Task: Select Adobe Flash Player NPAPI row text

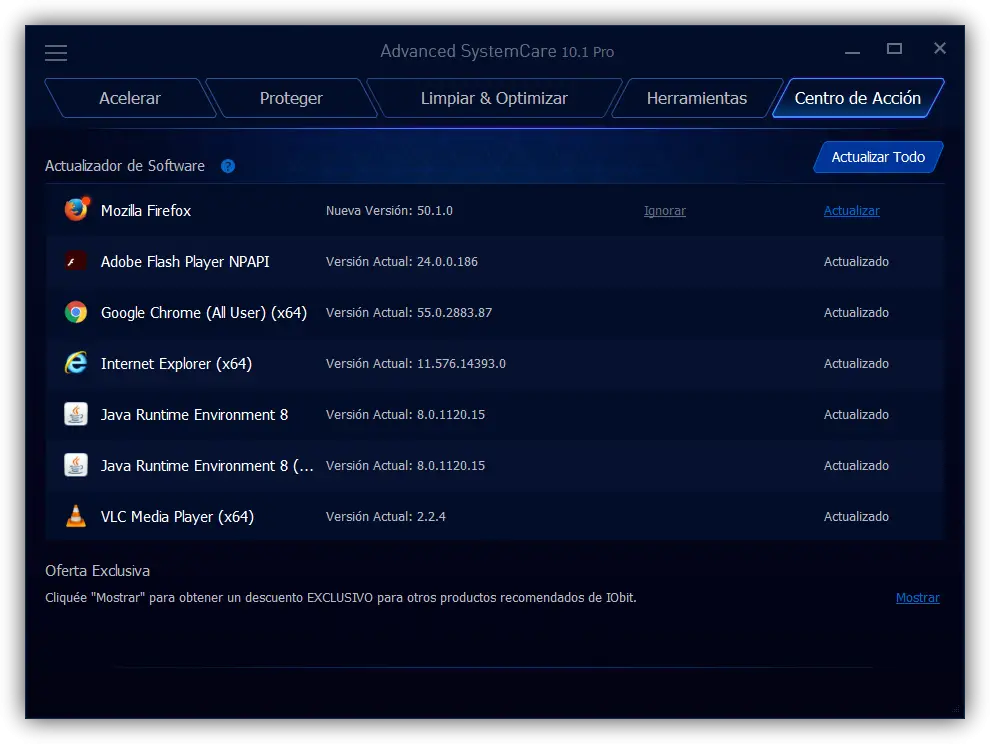Action: point(185,261)
